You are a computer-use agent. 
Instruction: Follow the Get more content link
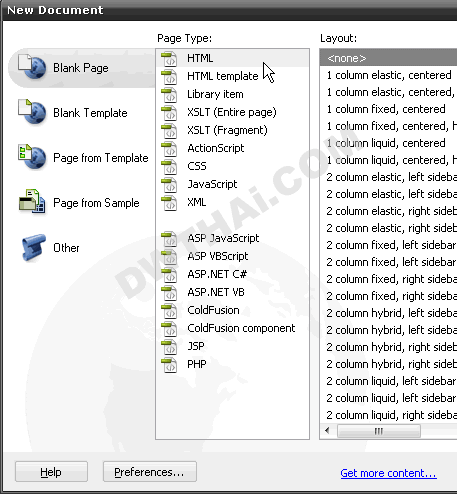[388, 473]
